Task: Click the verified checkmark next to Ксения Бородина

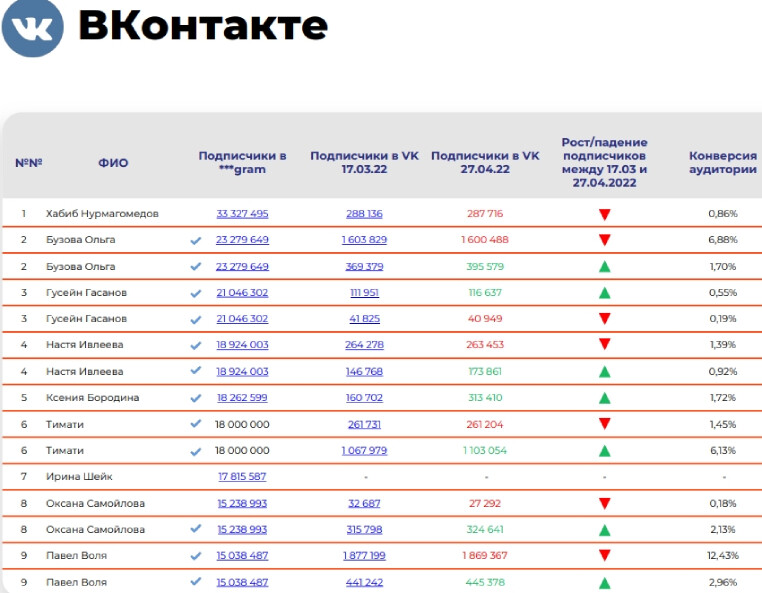Action: click(x=196, y=398)
